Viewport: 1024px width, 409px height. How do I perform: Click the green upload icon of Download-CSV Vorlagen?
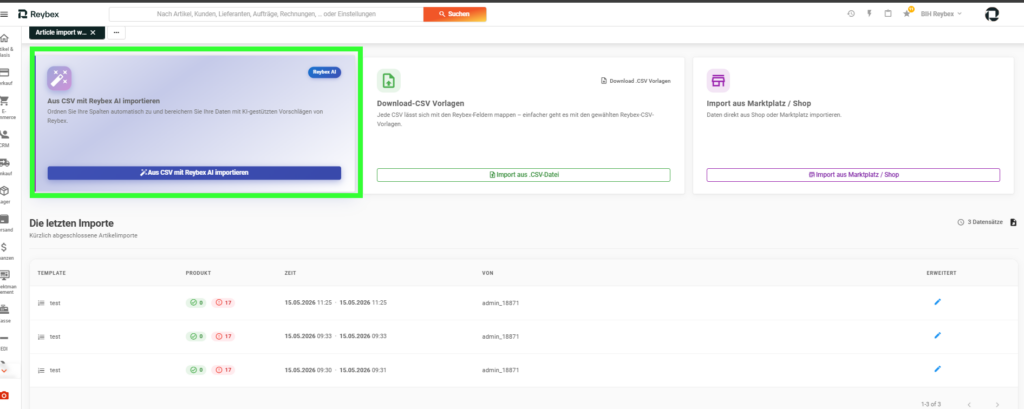point(389,80)
